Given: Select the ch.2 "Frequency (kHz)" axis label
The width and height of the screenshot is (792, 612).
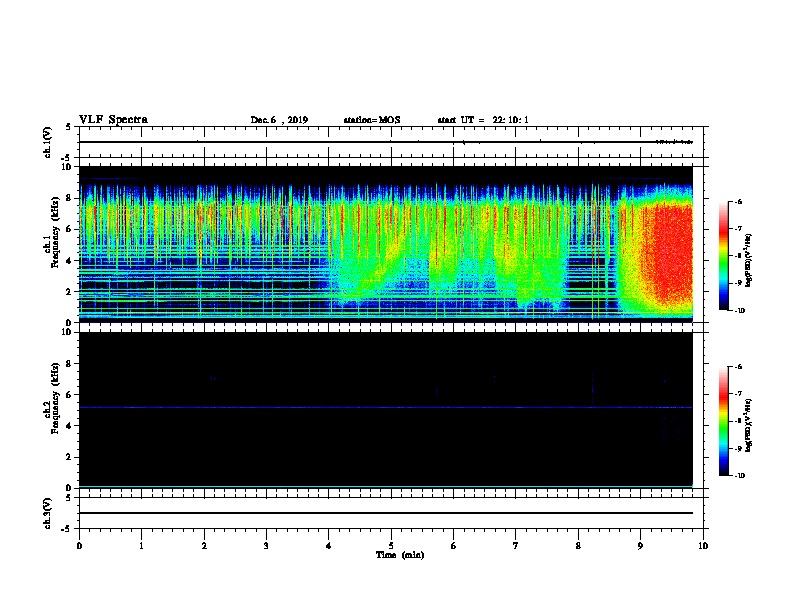Looking at the screenshot, I should pyautogui.click(x=55, y=398).
